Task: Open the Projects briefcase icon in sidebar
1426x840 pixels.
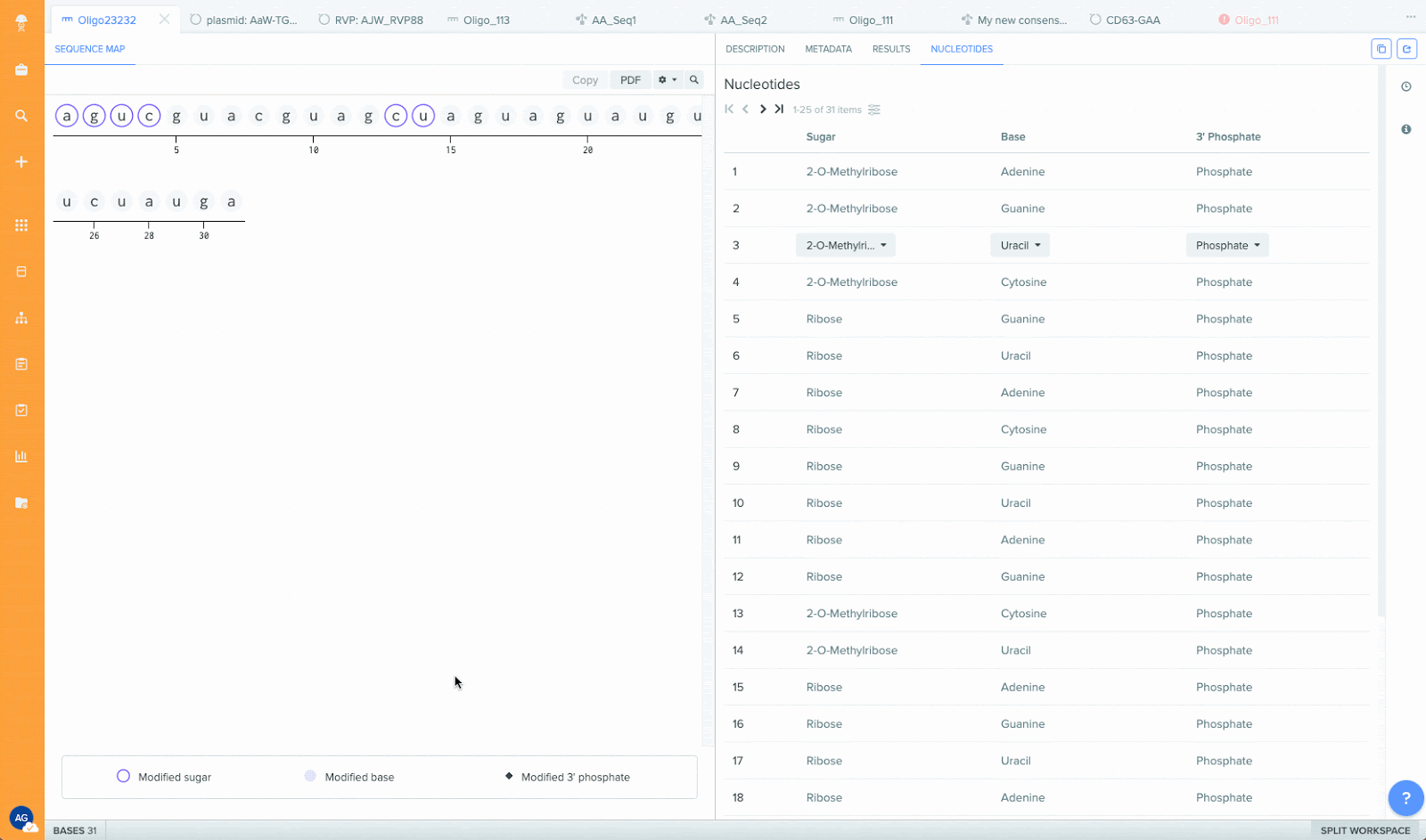Action: click(21, 69)
